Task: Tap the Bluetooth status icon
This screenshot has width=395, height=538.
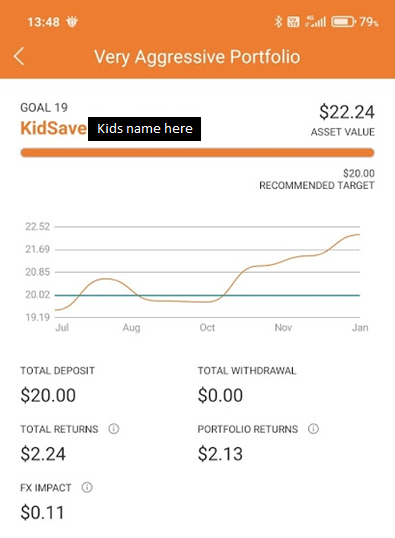Action: 278,22
